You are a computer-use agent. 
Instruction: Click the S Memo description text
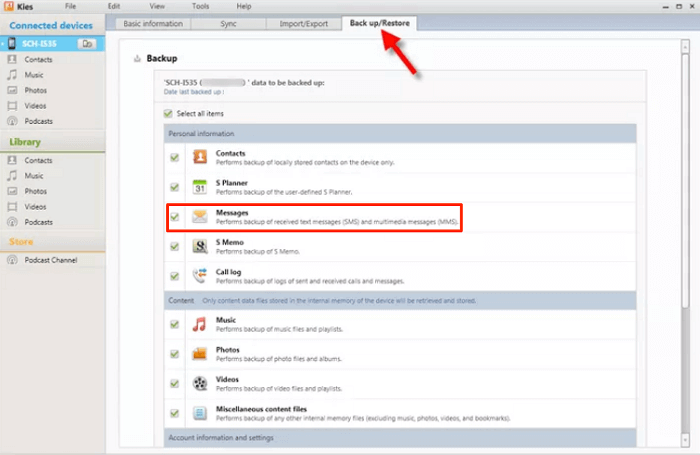point(258,252)
